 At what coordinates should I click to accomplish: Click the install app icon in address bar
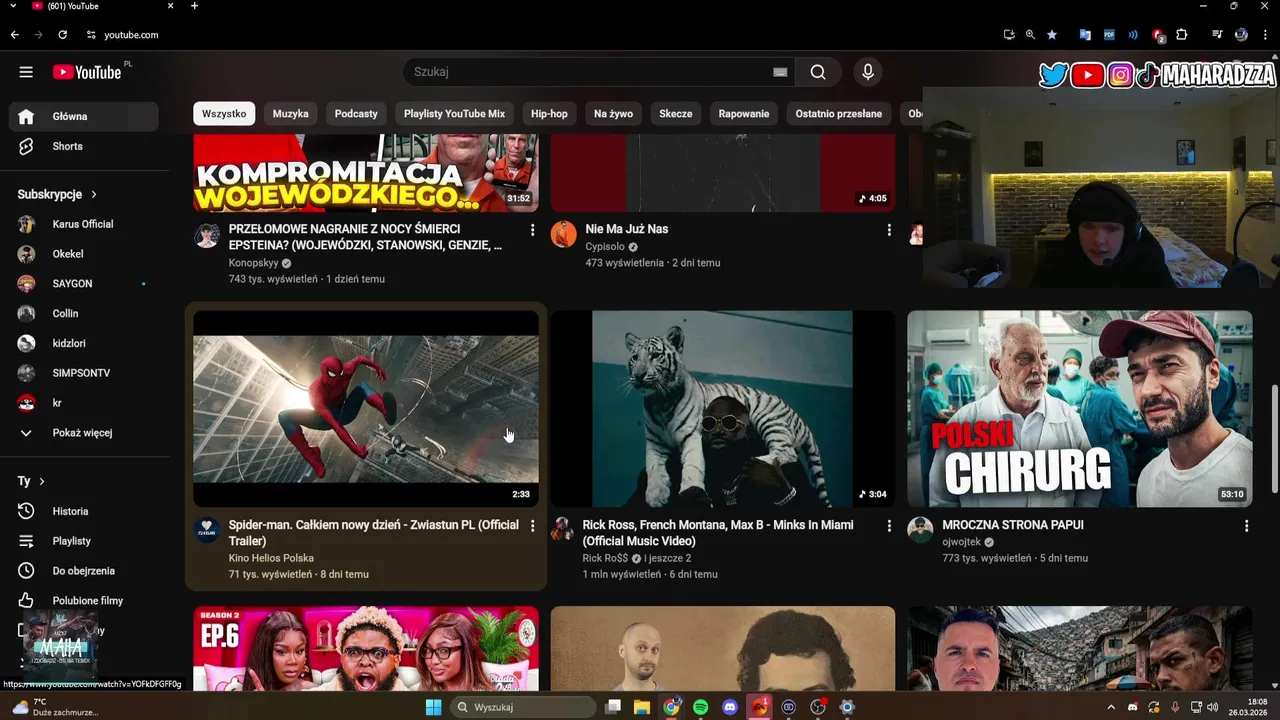pos(1009,35)
